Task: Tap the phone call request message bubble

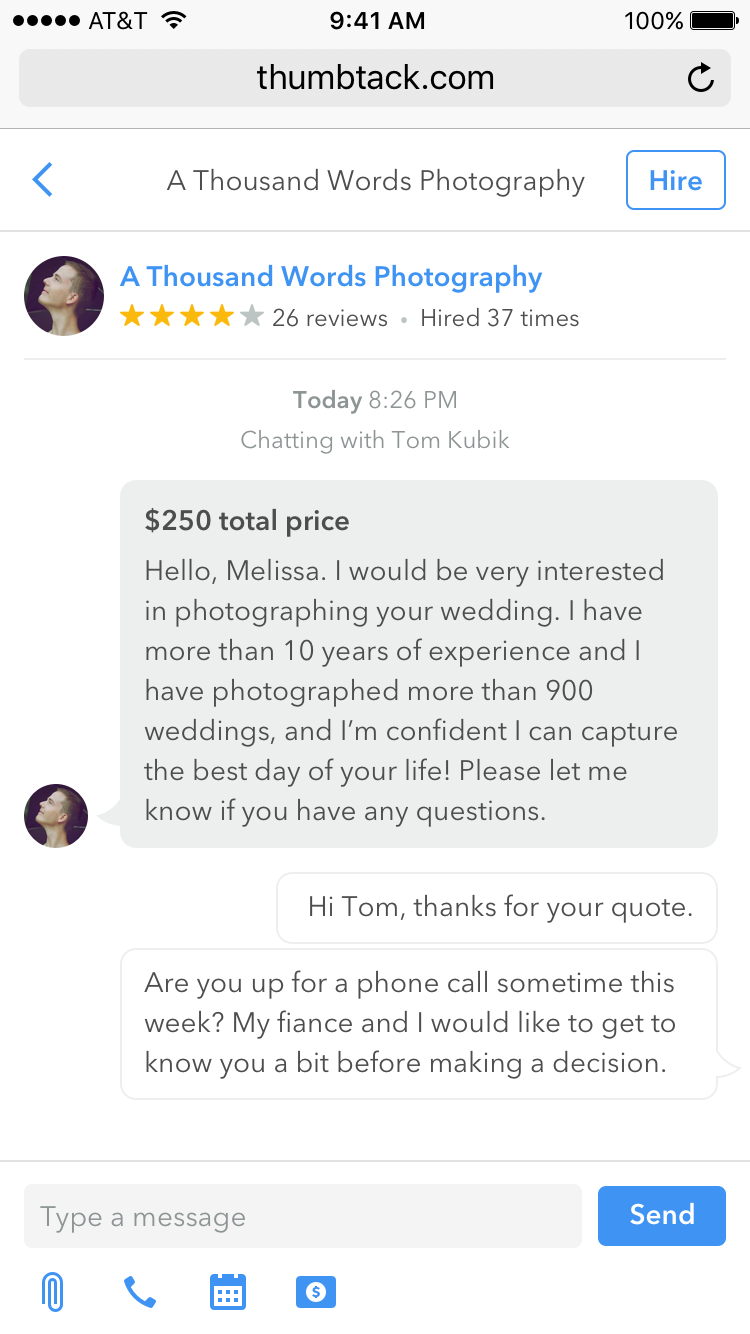Action: (419, 1023)
